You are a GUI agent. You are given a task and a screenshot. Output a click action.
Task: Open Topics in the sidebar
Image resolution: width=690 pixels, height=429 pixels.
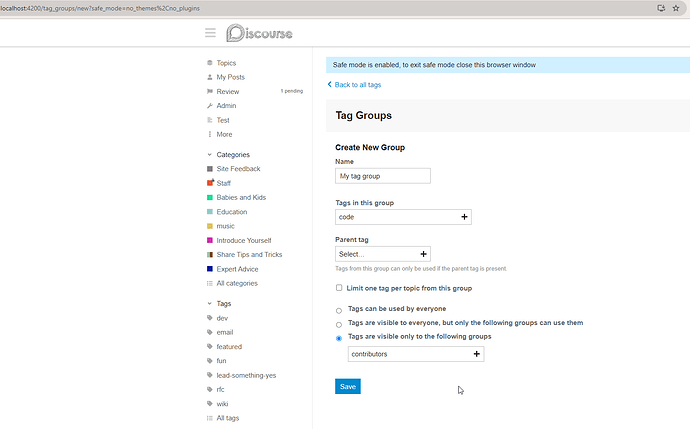tap(226, 63)
